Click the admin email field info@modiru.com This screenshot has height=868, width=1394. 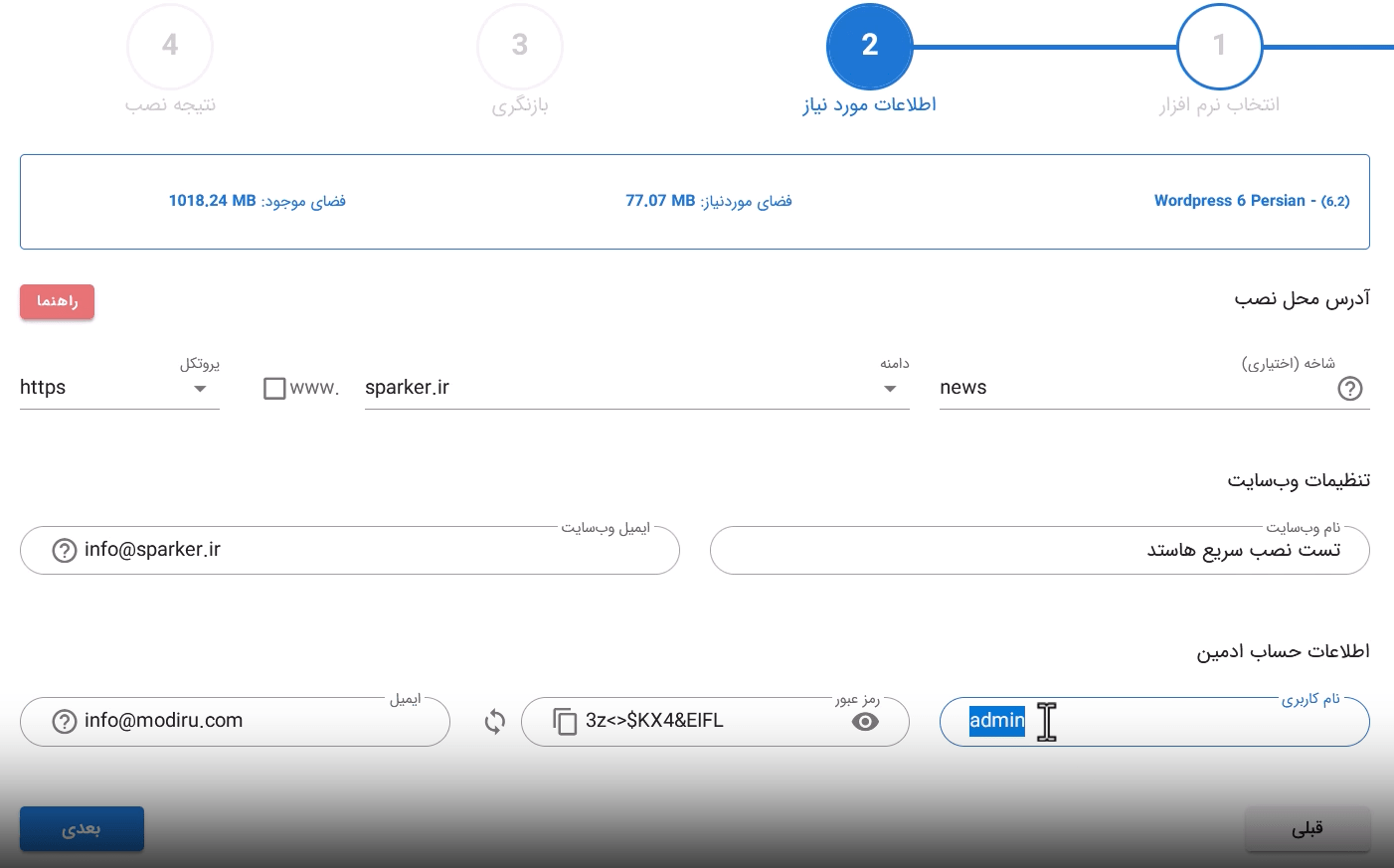point(235,722)
